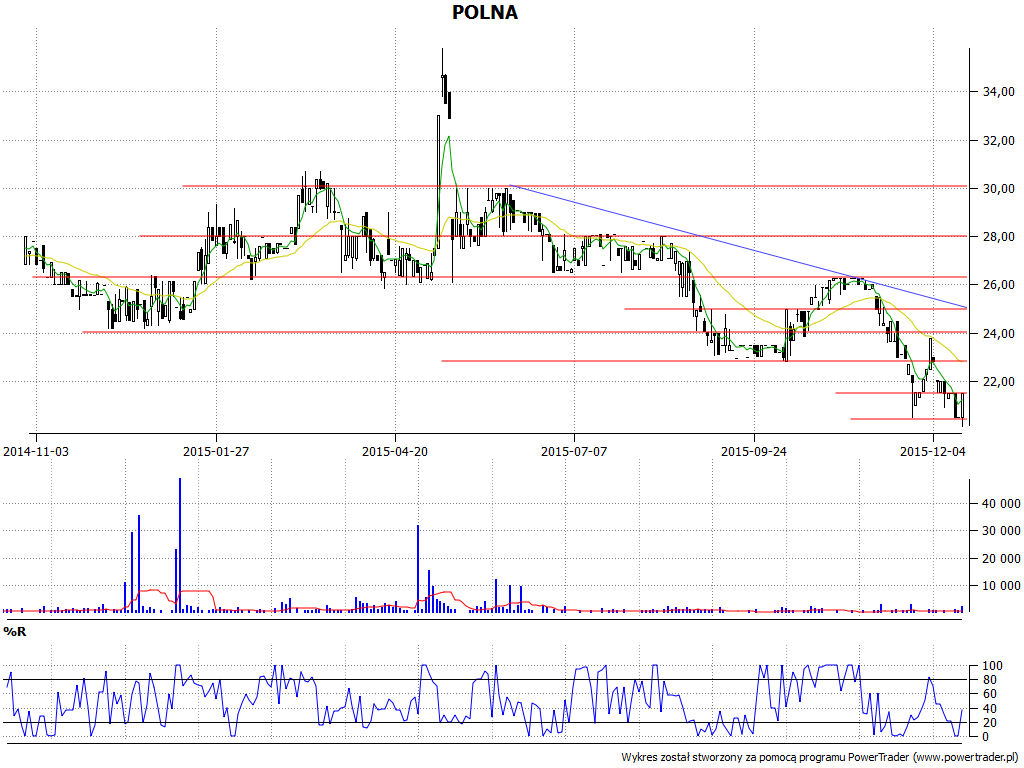The width and height of the screenshot is (1024, 768).
Task: Select the 10 000 volume axis label
Action: pyautogui.click(x=1000, y=586)
